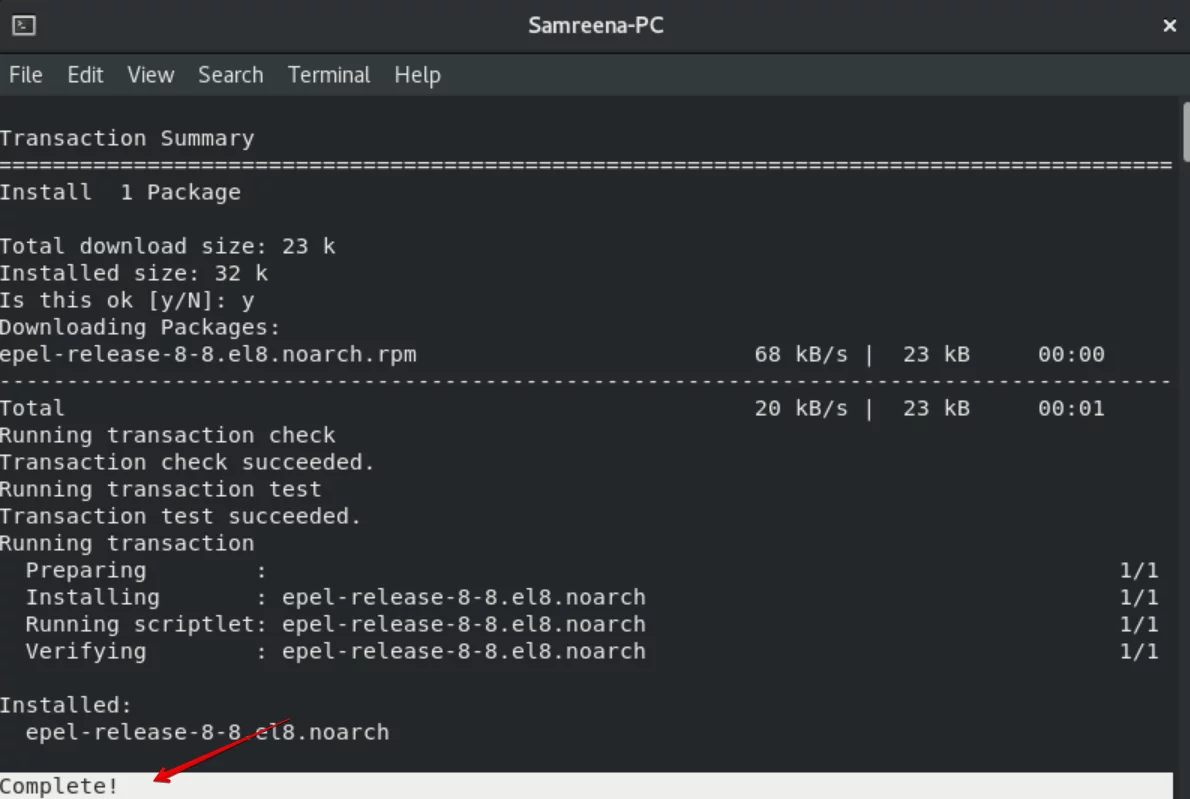Click 'Transaction test succeeded.' line
This screenshot has height=799, width=1190.
pos(181,517)
